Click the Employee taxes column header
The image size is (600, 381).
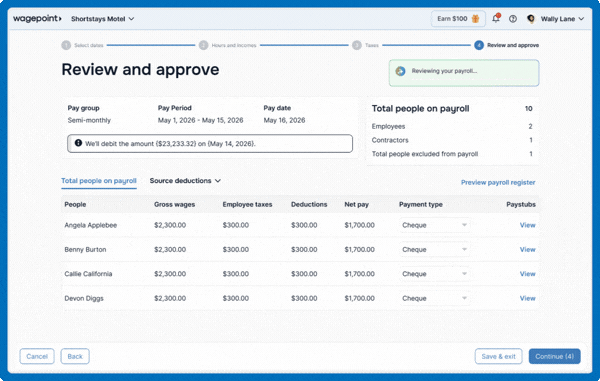point(247,204)
